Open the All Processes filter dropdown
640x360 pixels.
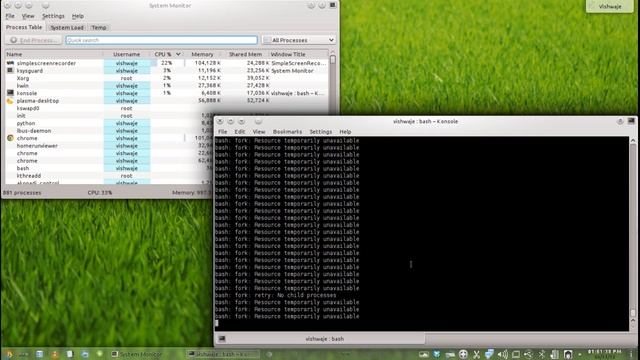tap(299, 40)
